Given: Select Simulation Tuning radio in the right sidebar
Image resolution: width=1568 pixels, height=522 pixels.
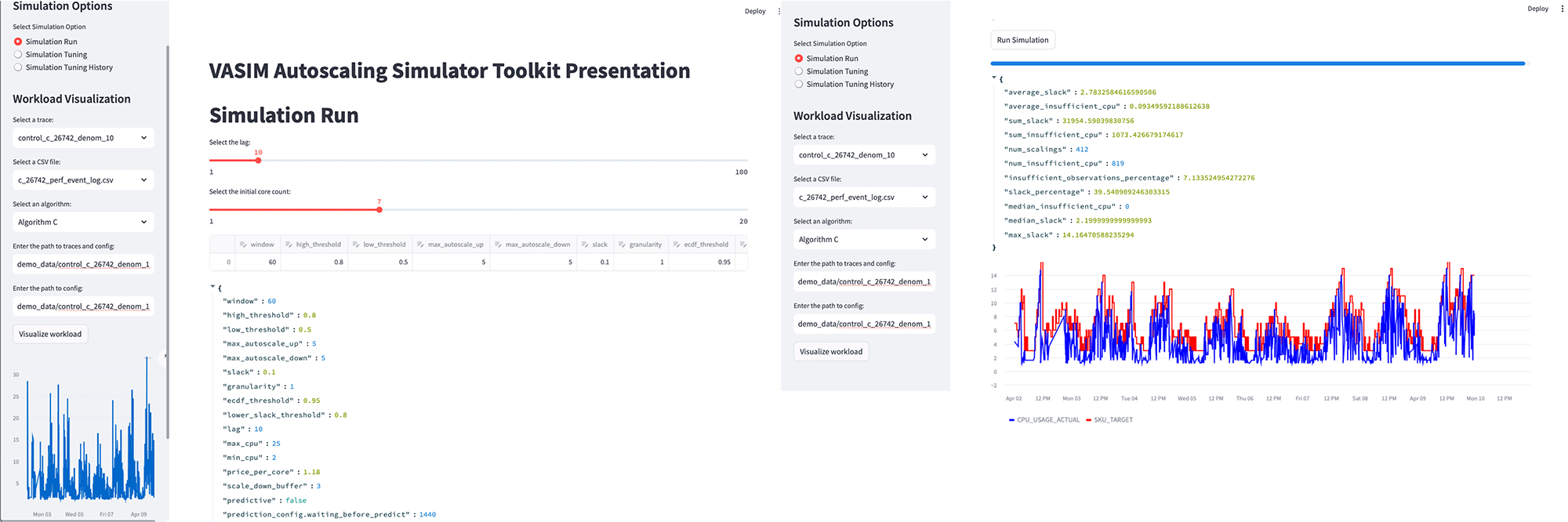Looking at the screenshot, I should click(799, 71).
